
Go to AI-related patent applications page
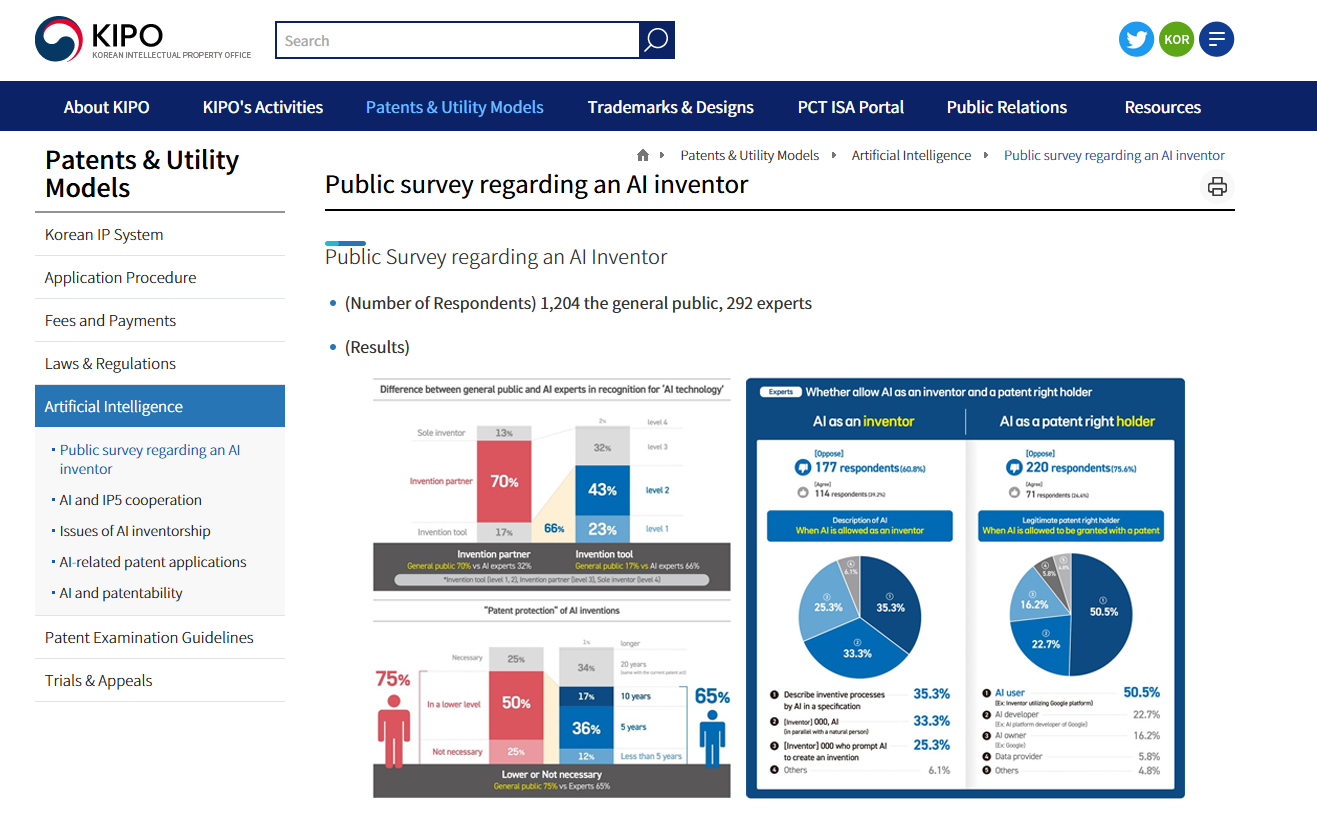coord(153,562)
